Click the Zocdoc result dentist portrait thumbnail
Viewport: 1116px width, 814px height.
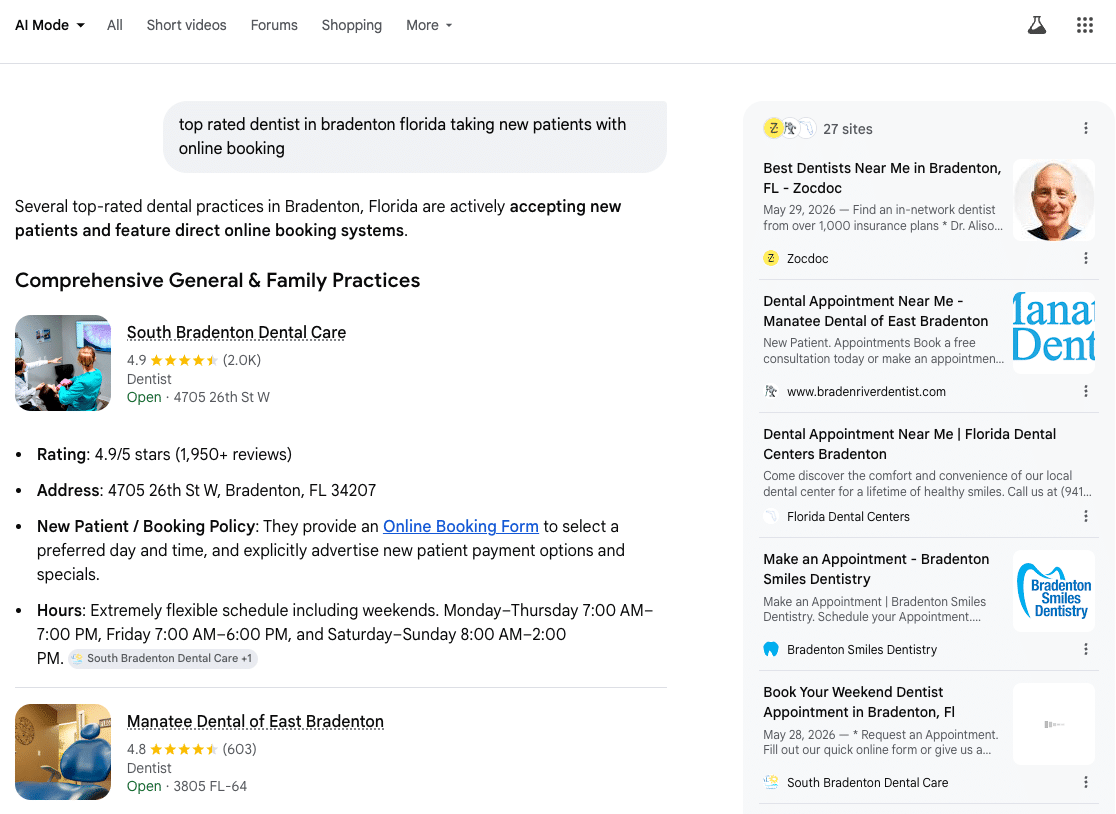point(1053,200)
